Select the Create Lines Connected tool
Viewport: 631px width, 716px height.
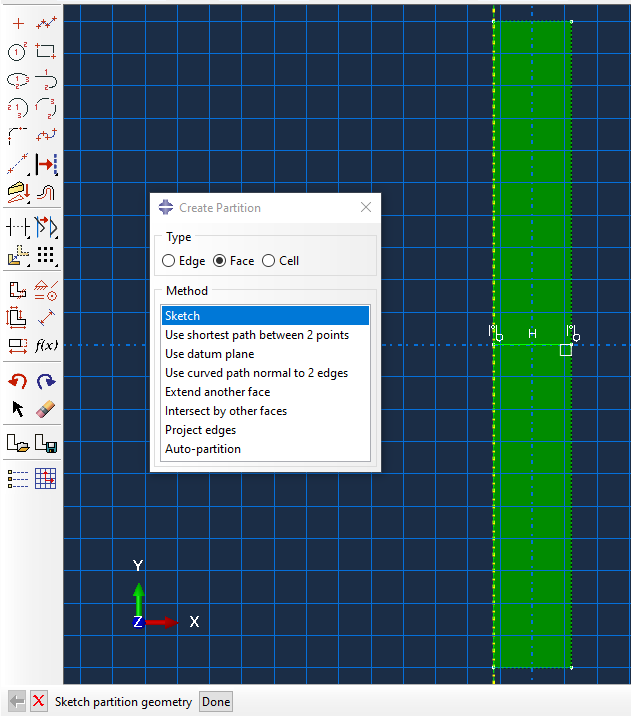(46, 23)
